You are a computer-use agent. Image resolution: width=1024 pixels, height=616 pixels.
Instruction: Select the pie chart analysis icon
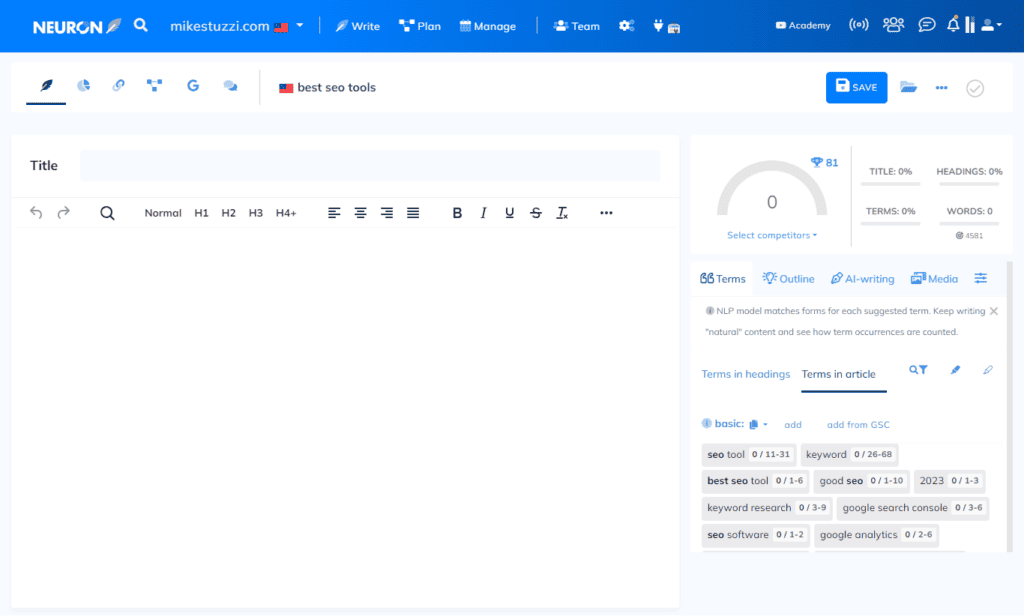coord(82,86)
